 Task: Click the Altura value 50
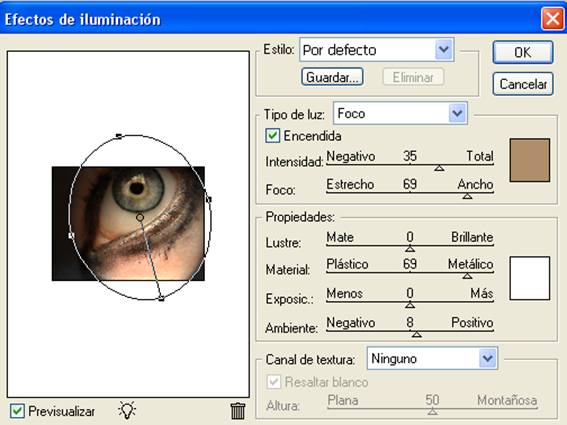tap(432, 400)
